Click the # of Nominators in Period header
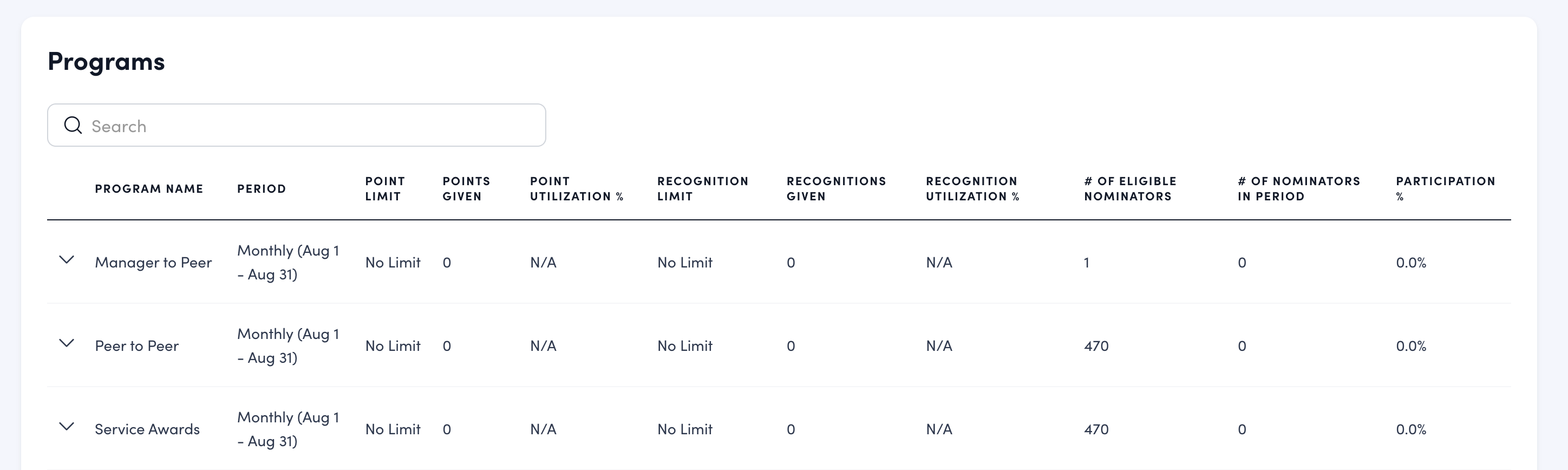This screenshot has width=1568, height=470. (x=1298, y=189)
